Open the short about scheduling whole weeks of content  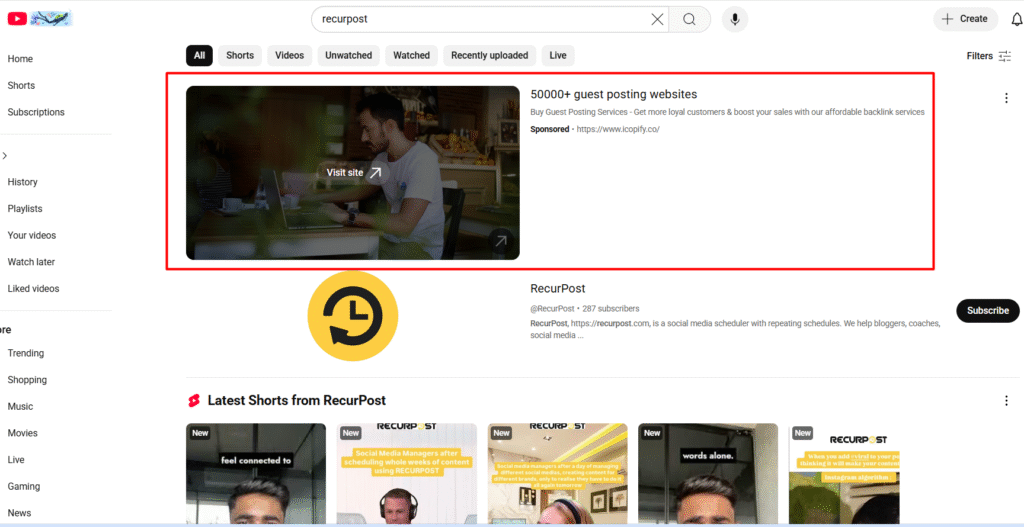coord(407,475)
